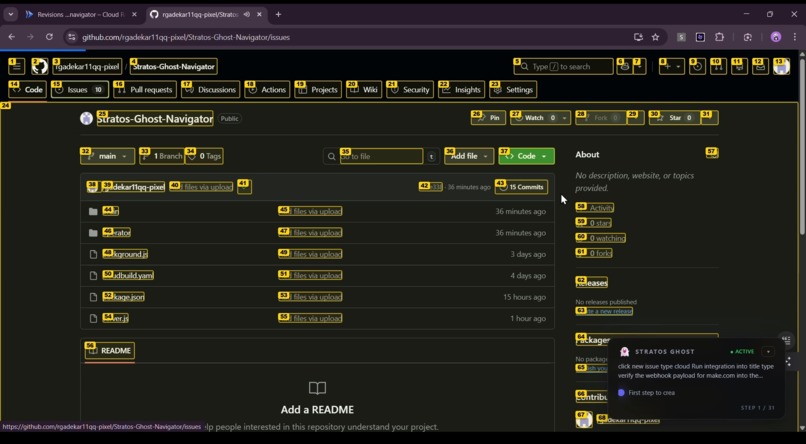Open the 0 Tags link
Screen dimensions: 806x444
point(205,156)
